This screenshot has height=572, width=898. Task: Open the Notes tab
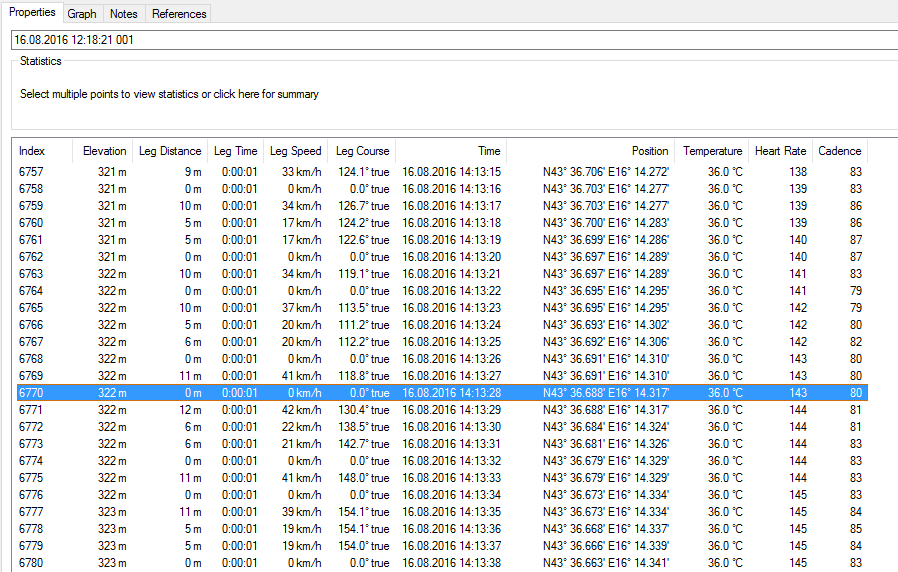[x=124, y=14]
